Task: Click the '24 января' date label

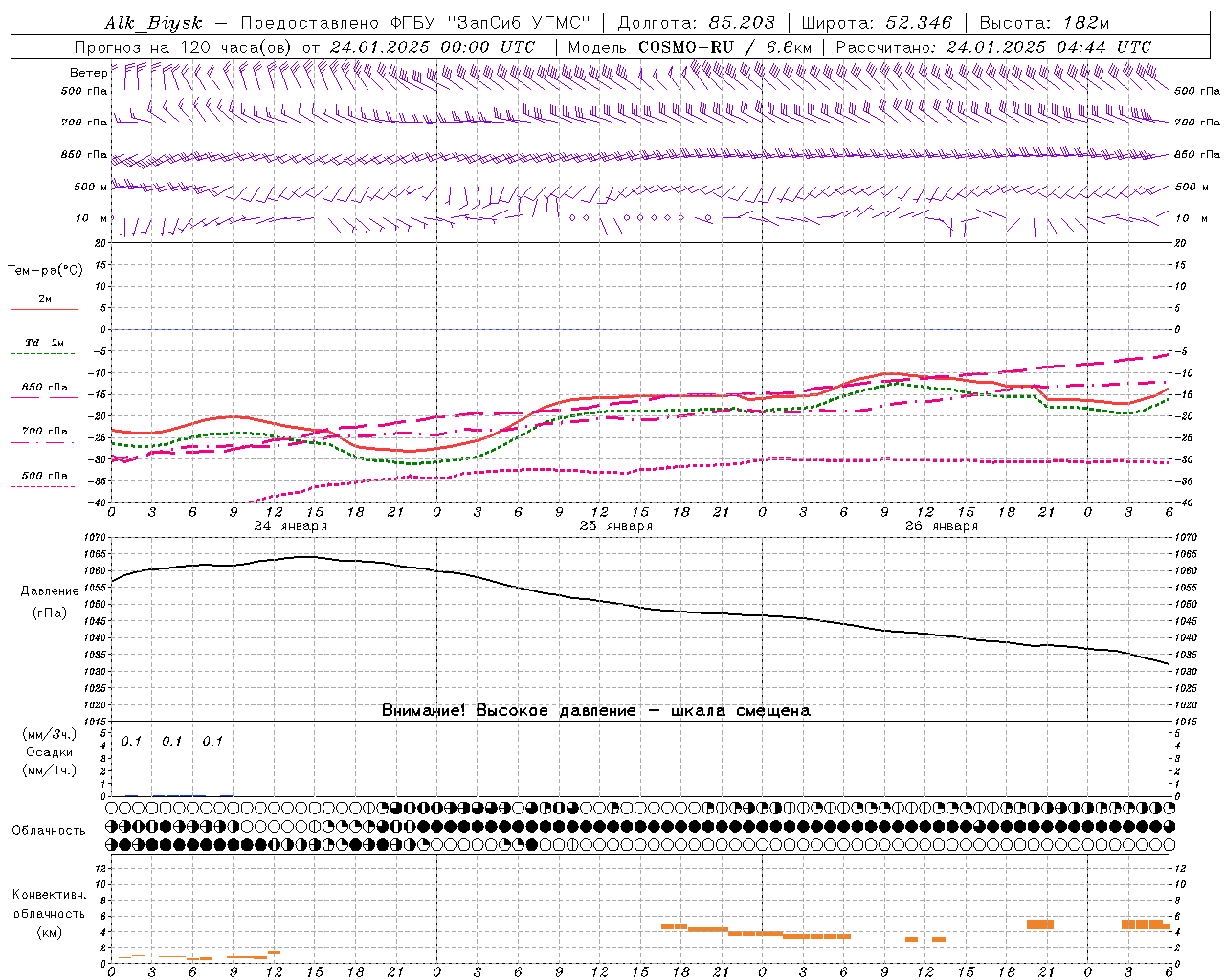Action: (x=290, y=526)
